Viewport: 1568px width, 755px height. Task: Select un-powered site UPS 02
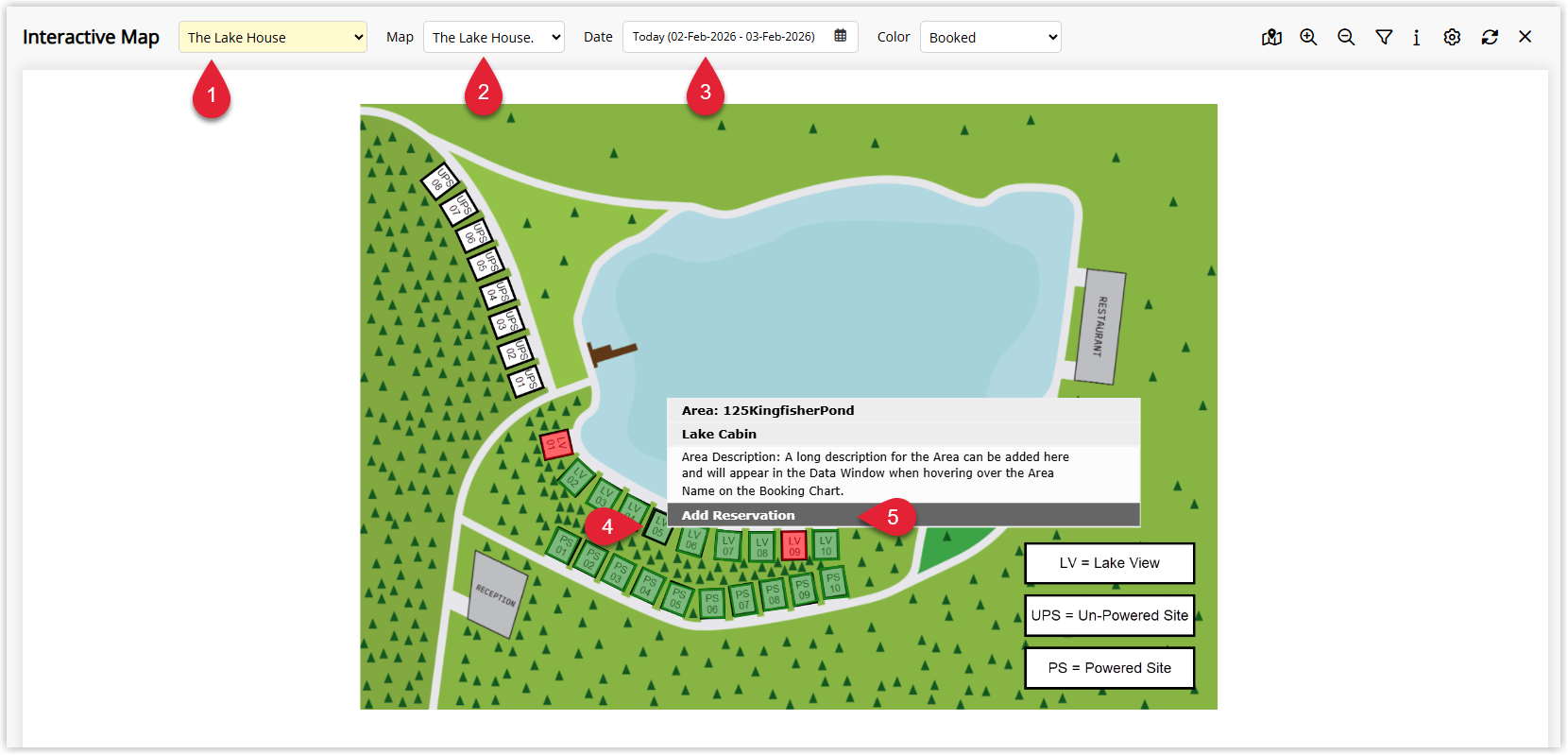[x=516, y=352]
